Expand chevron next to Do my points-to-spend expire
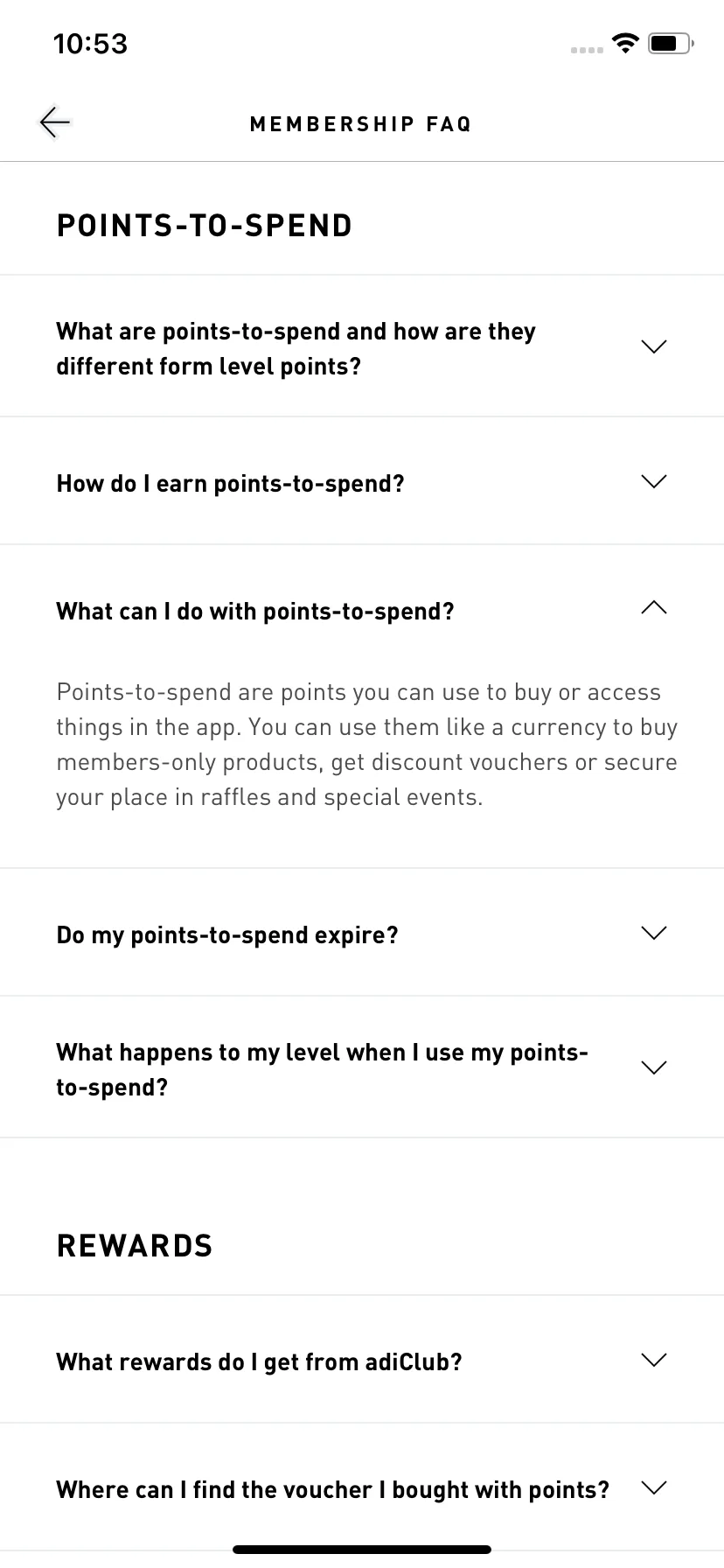The height and width of the screenshot is (1568, 724). click(x=654, y=933)
